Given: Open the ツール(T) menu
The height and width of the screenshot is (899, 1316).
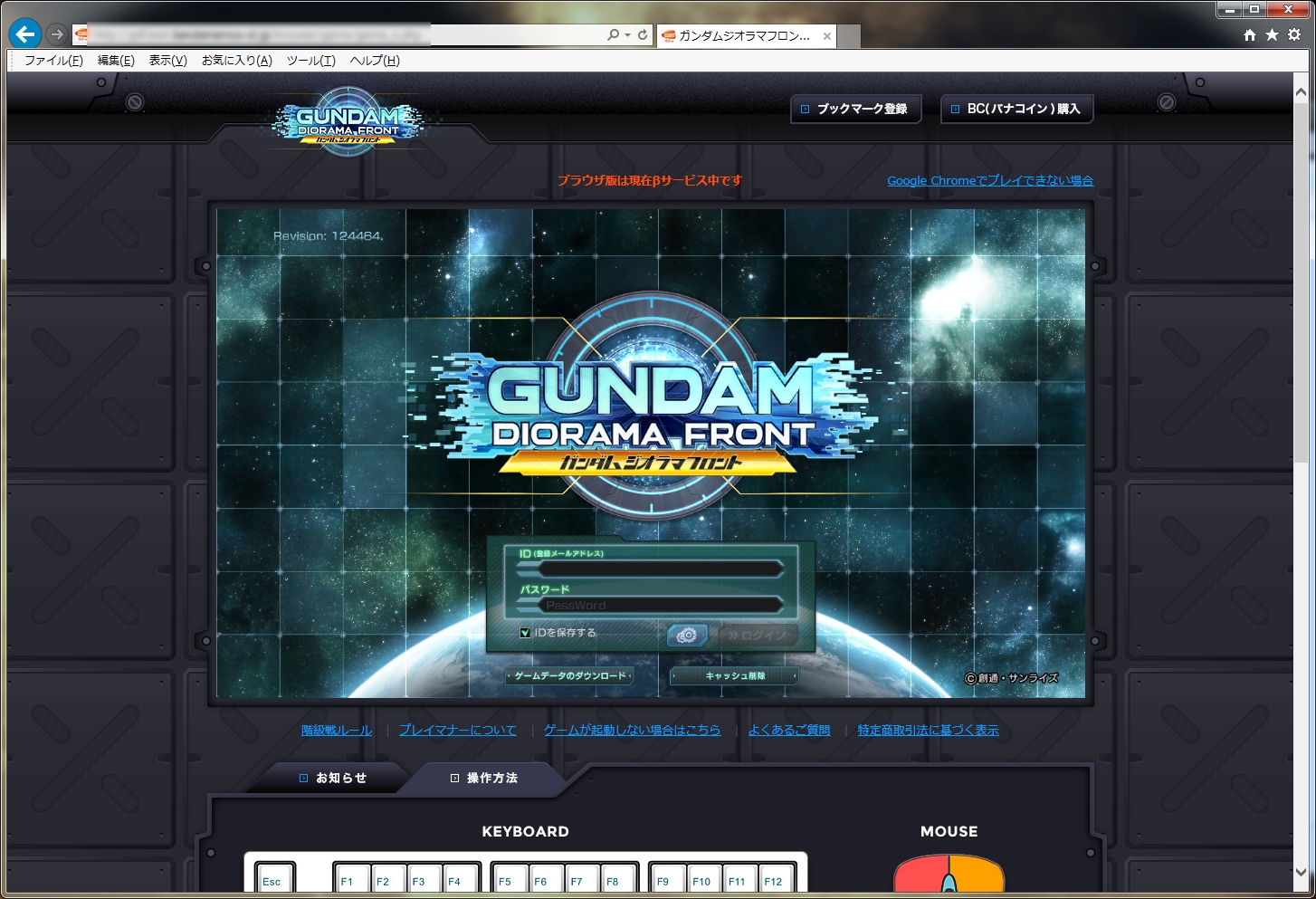Looking at the screenshot, I should 310,61.
